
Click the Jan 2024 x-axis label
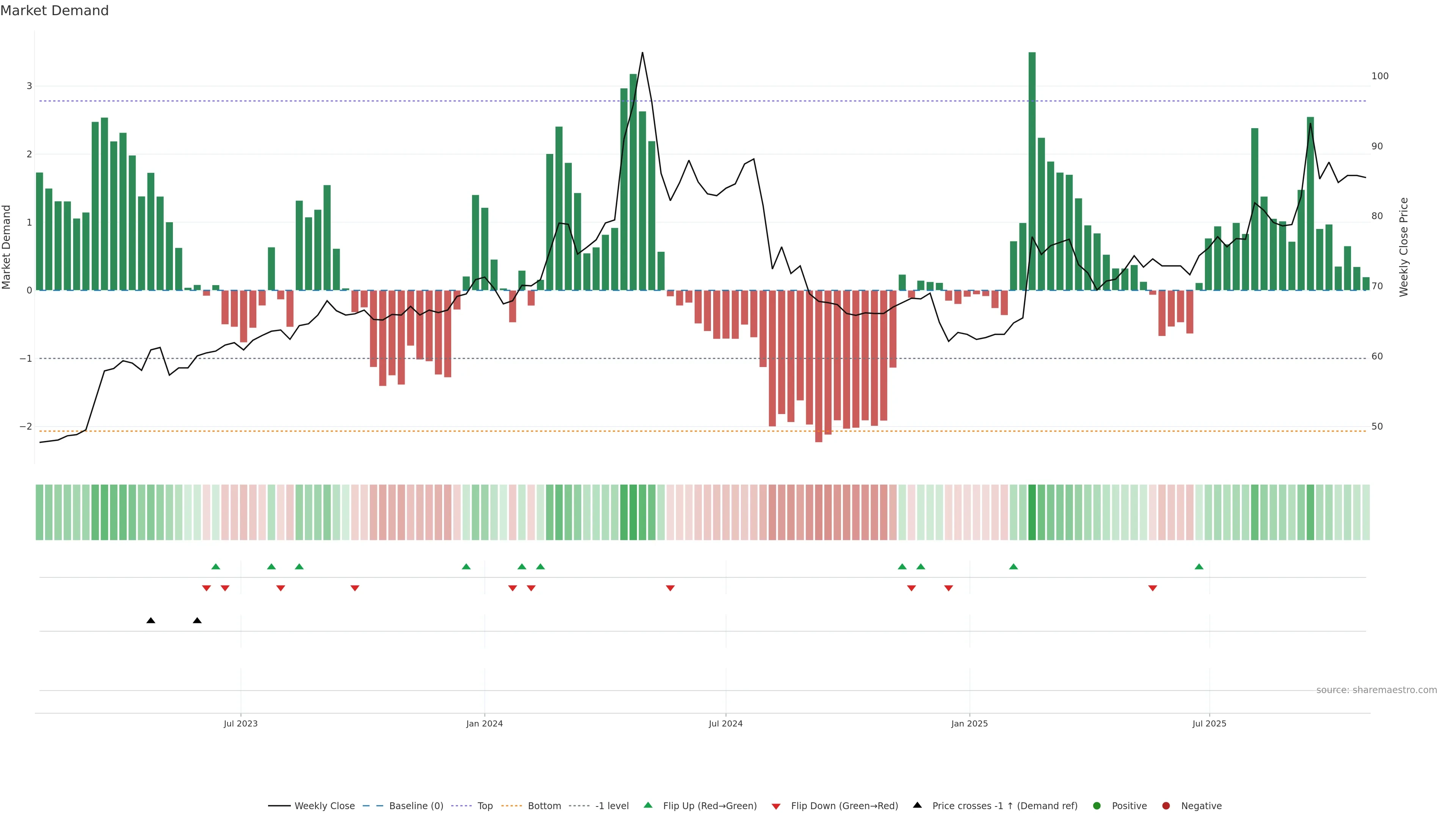pyautogui.click(x=485, y=724)
